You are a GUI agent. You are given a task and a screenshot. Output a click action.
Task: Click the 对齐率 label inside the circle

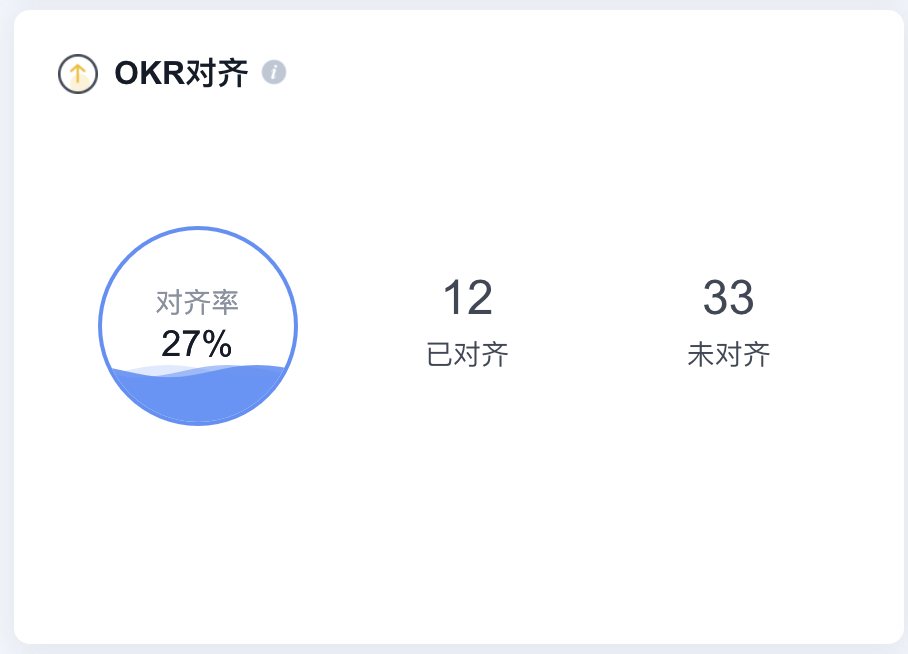pos(197,302)
